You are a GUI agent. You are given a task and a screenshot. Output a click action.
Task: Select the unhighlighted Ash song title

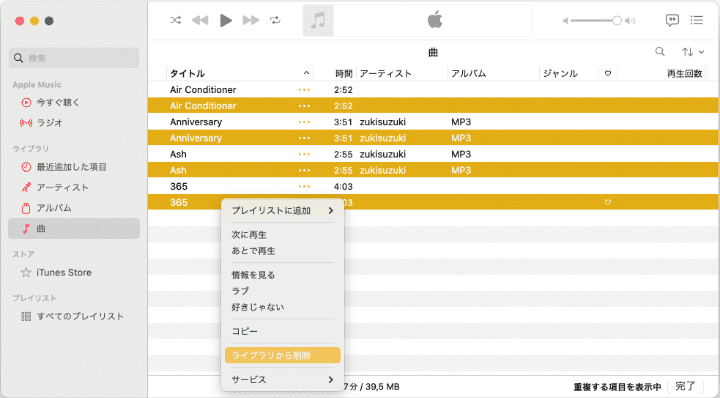pyautogui.click(x=178, y=154)
